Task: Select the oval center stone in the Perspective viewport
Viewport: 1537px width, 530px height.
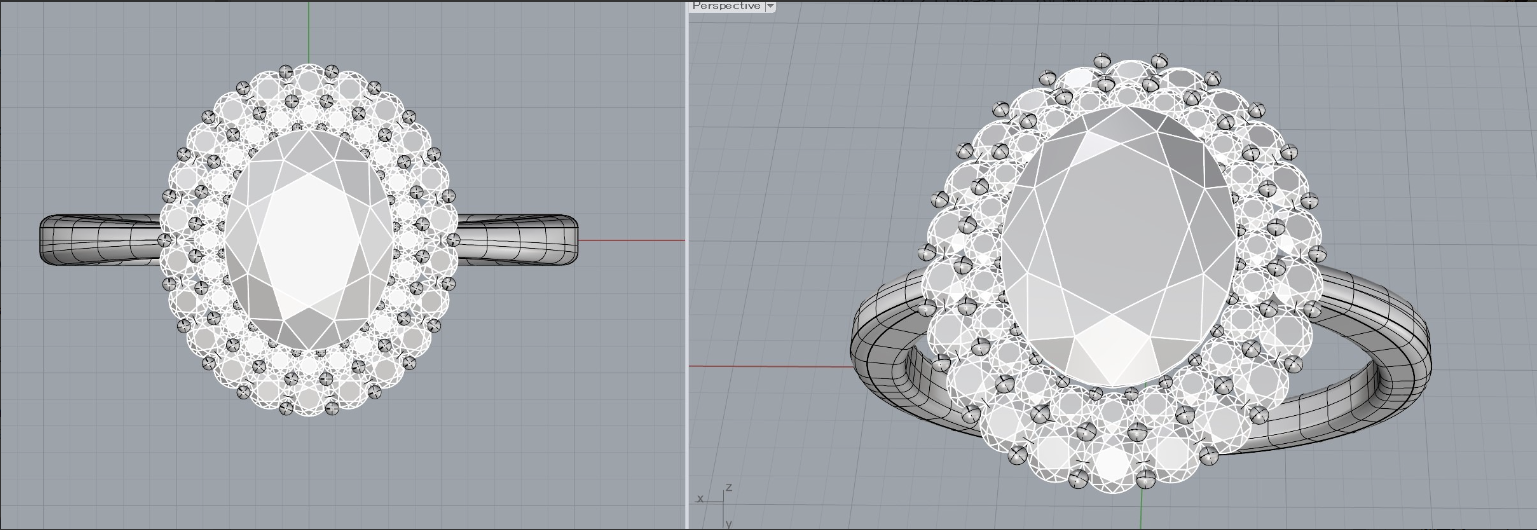Action: click(x=1118, y=246)
